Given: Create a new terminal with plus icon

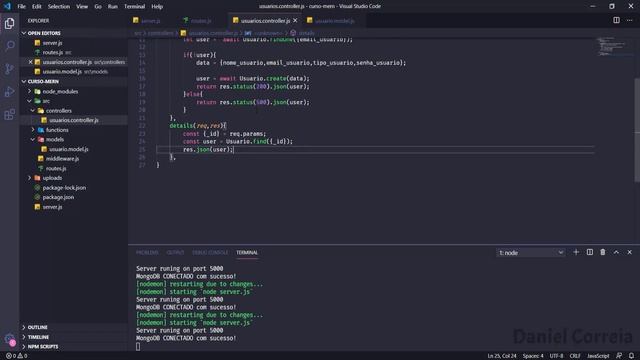Looking at the screenshot, I should tap(576, 252).
